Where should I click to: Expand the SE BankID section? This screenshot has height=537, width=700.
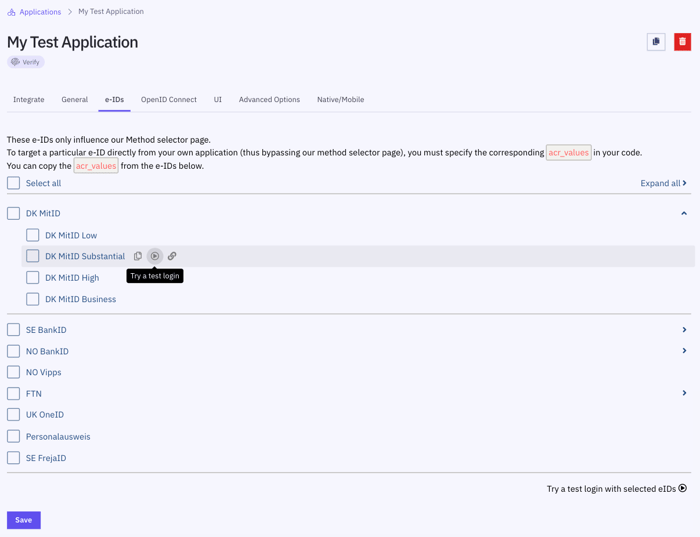pos(684,330)
